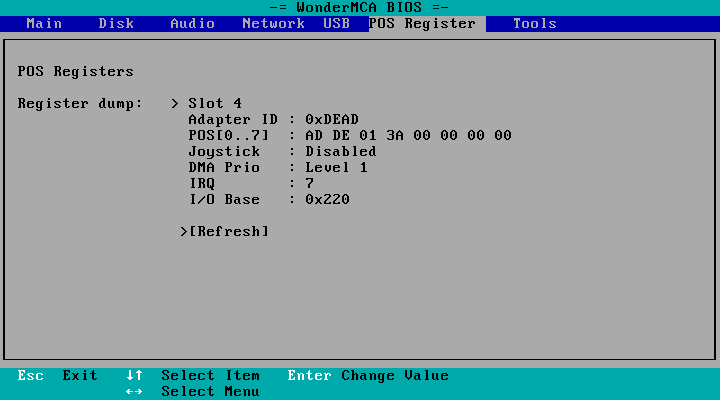Open the Main menu tab

(x=44, y=23)
